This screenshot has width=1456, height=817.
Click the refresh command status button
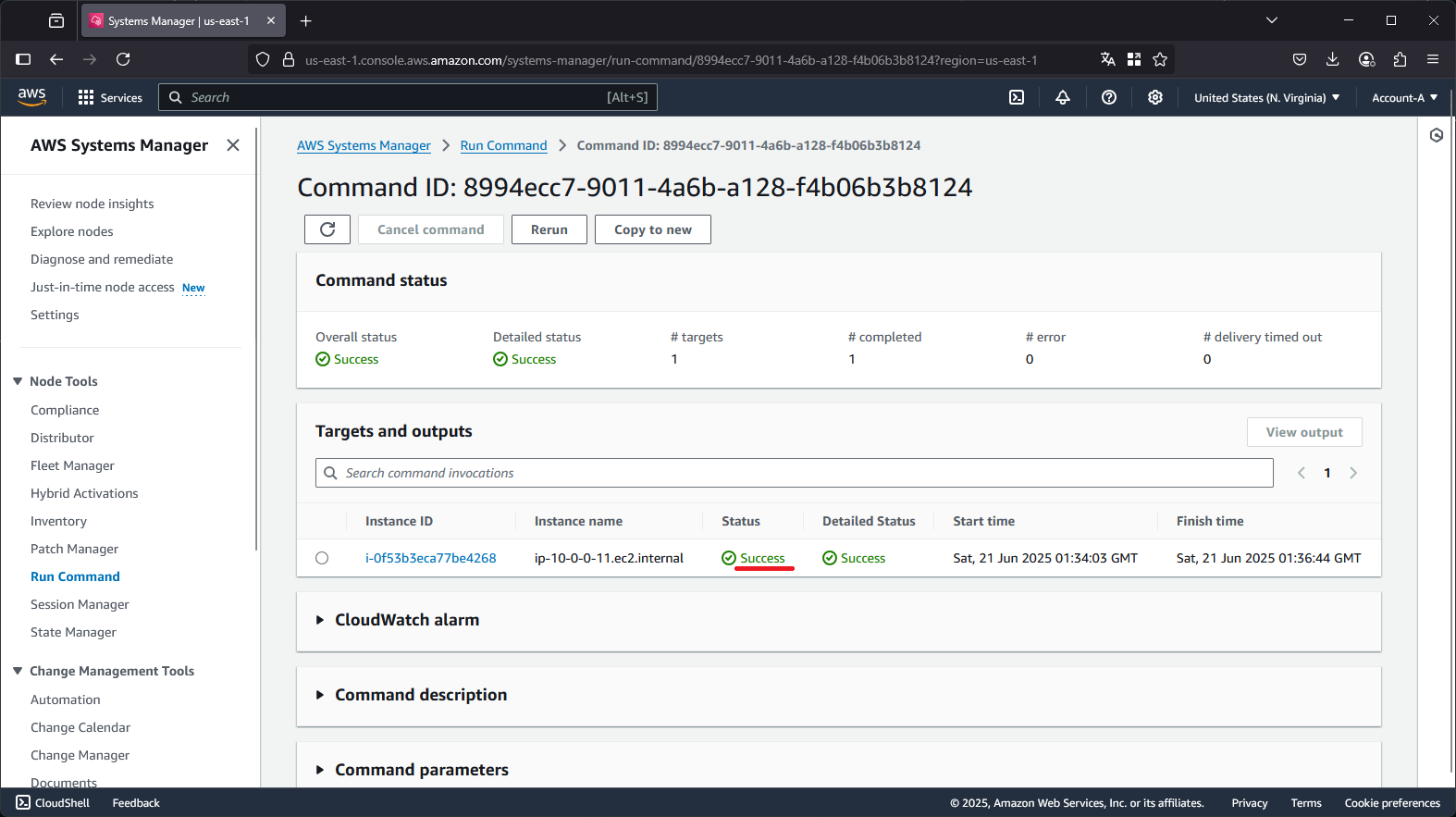[x=327, y=229]
